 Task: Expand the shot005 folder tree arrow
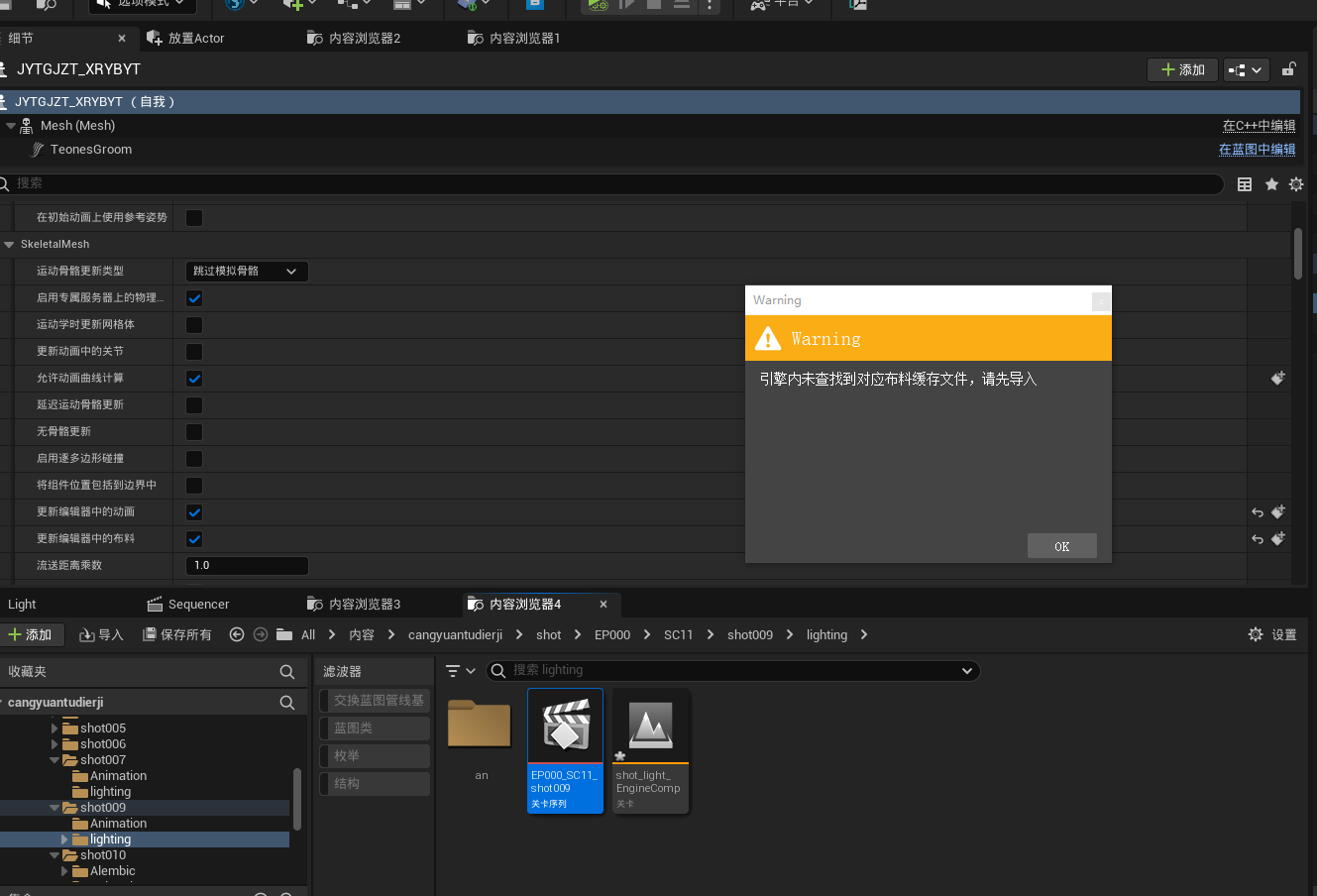[x=55, y=728]
